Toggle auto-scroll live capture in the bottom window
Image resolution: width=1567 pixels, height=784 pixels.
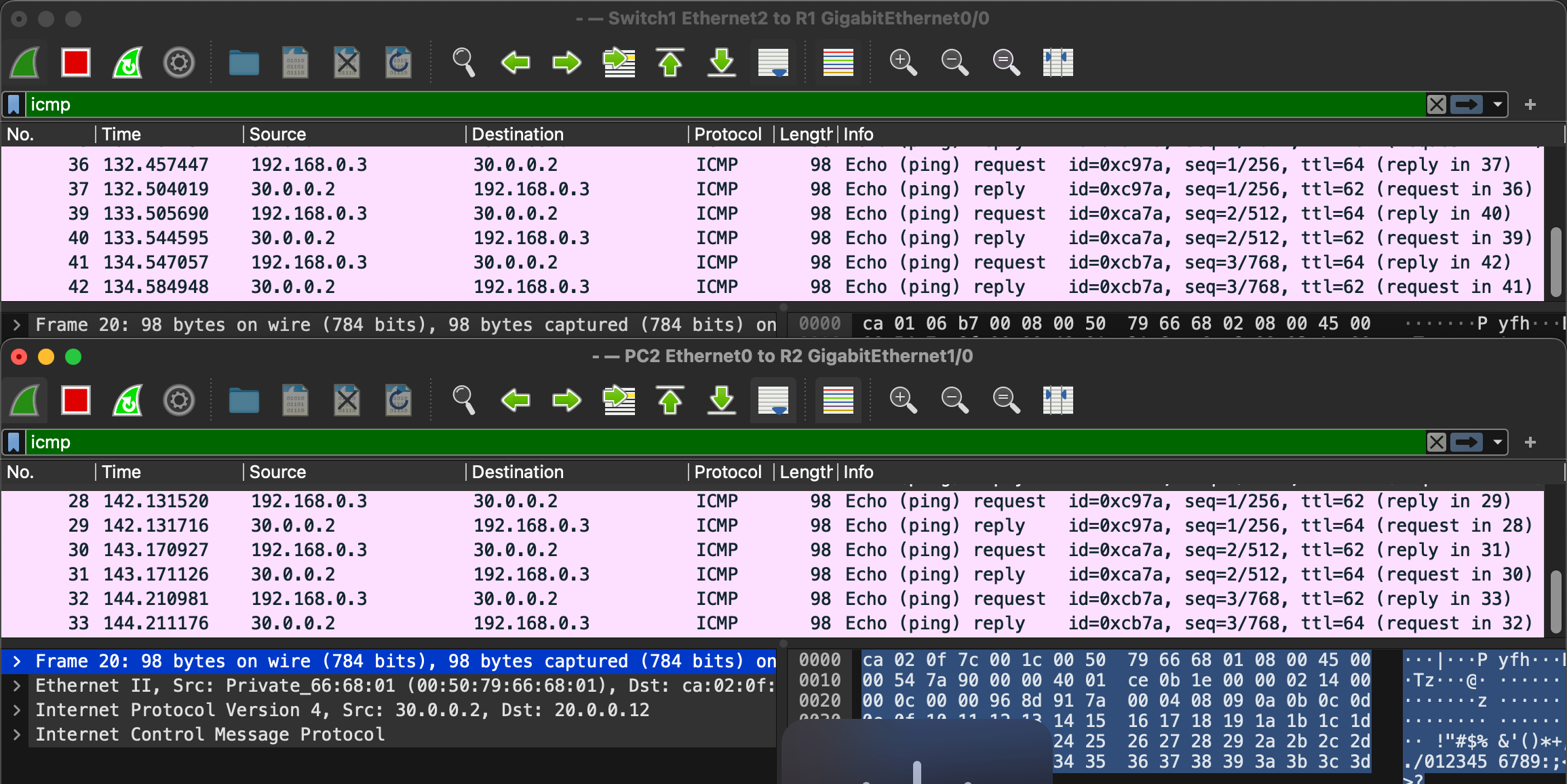pos(773,401)
